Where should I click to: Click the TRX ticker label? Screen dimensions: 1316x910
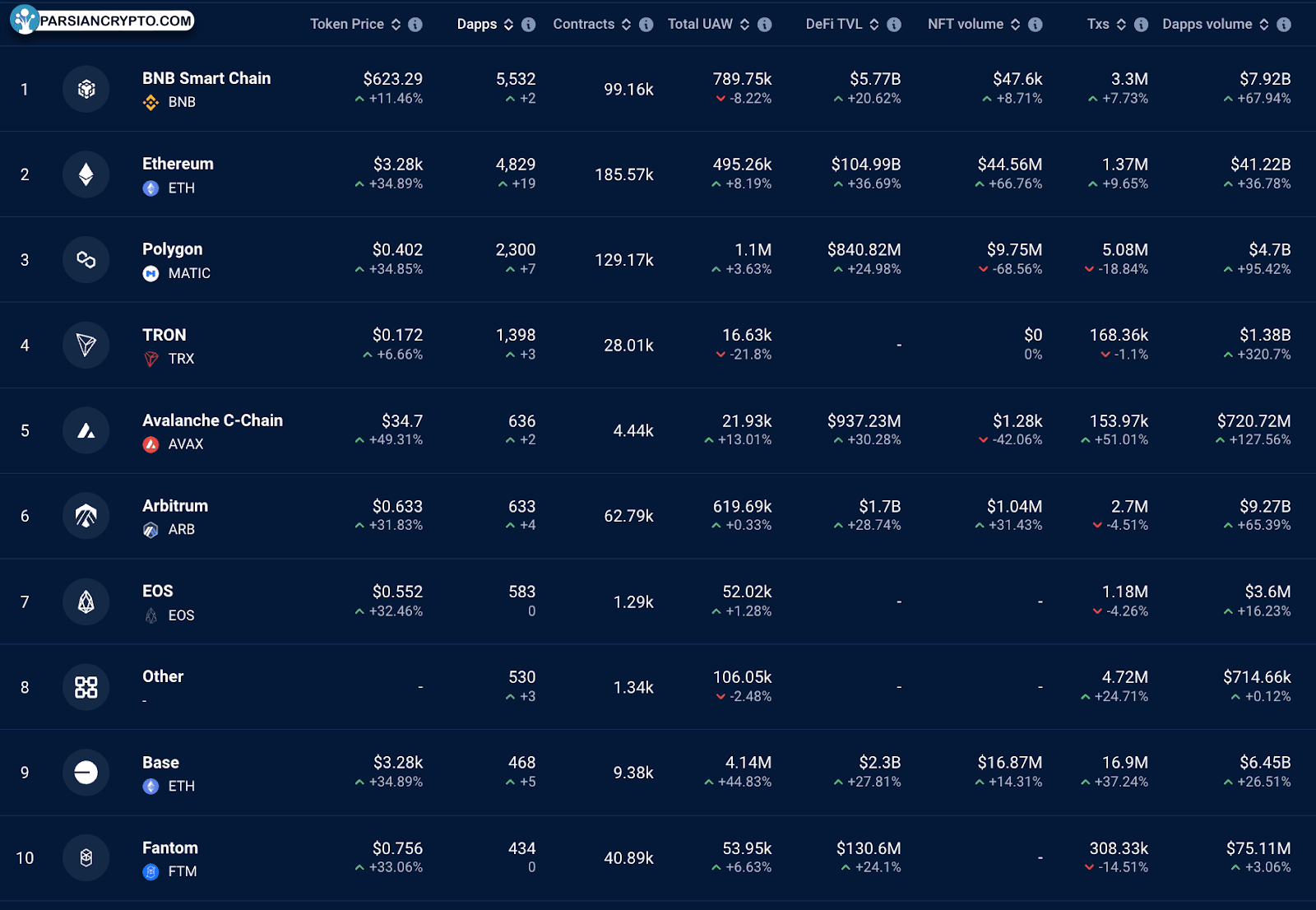click(181, 359)
